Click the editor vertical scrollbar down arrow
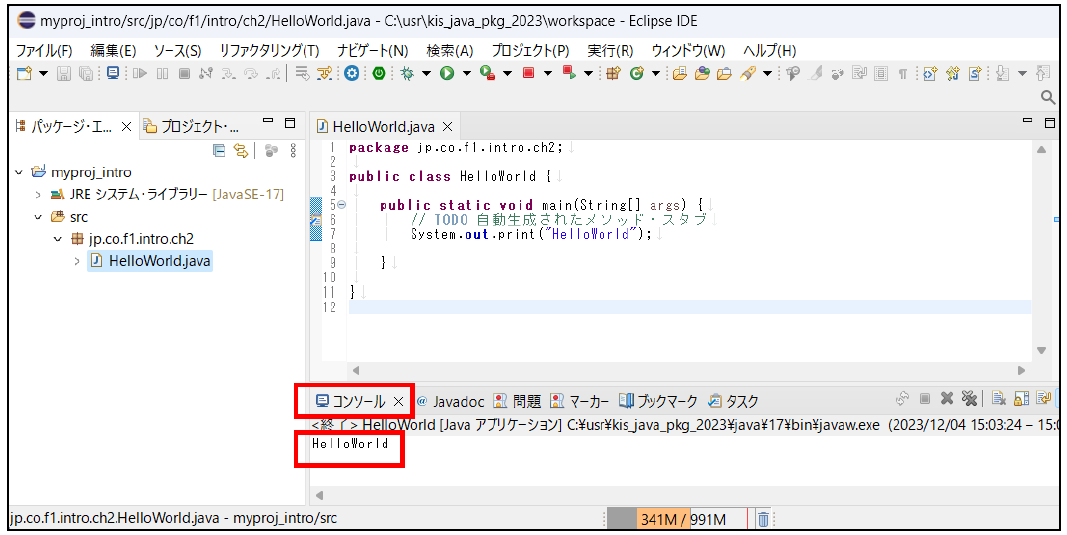 [x=1041, y=350]
